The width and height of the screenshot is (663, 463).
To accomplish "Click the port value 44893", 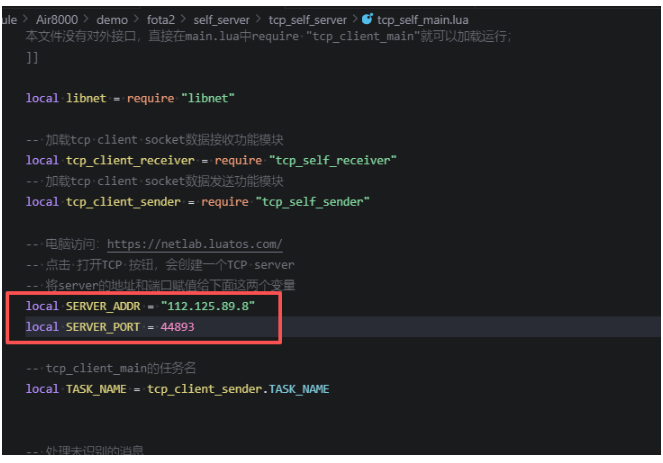I will pos(177,327).
